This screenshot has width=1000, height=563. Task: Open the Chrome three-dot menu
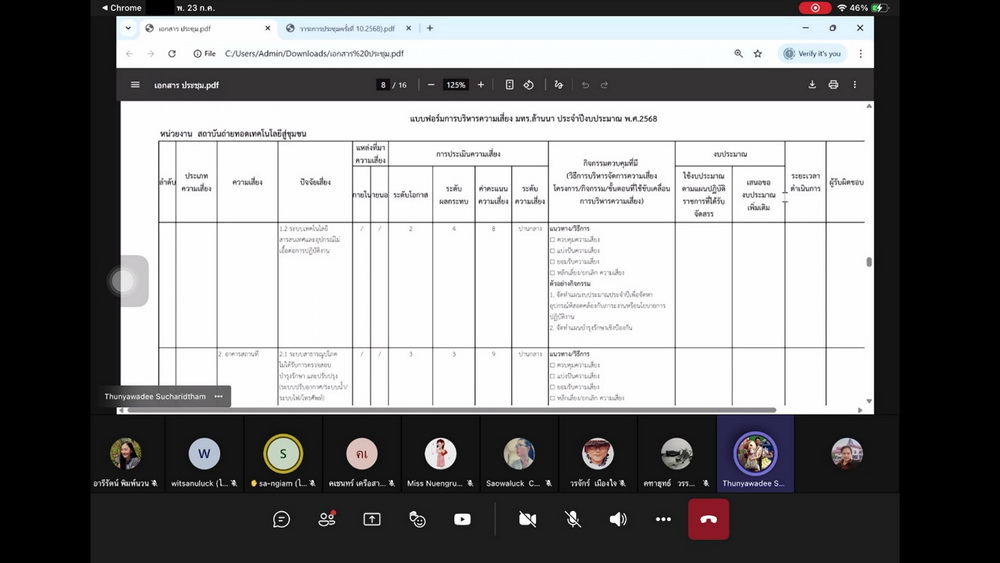tap(860, 54)
